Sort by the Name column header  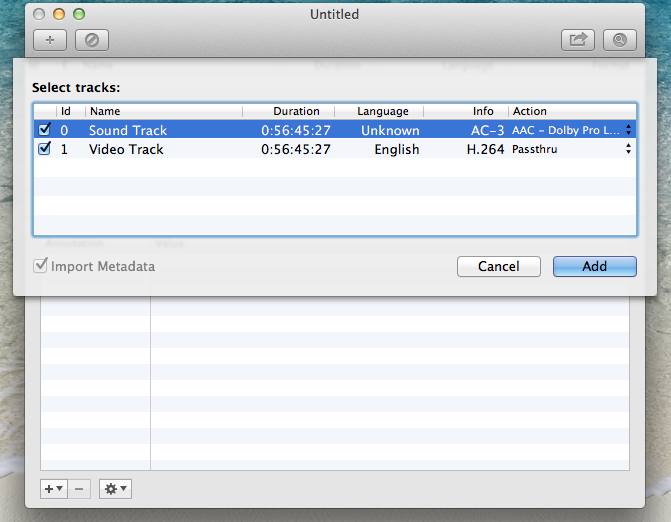(164, 111)
